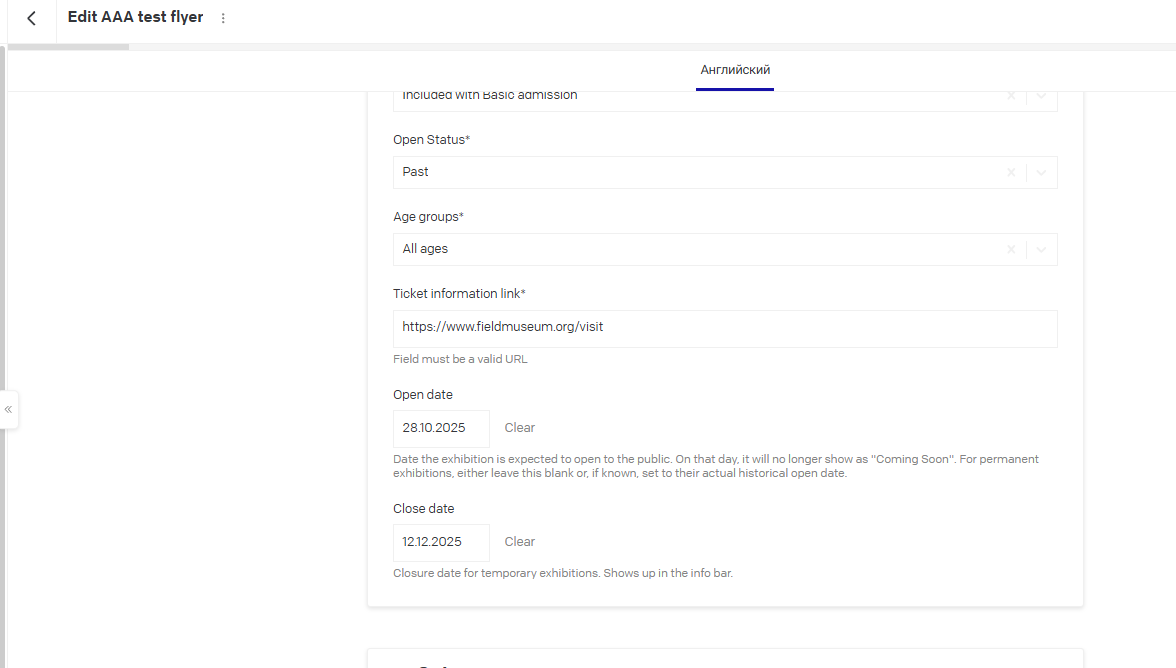Screen dimensions: 1176x668
Task: Click the 'Edit AAA test flyer' title
Action: 135,17
